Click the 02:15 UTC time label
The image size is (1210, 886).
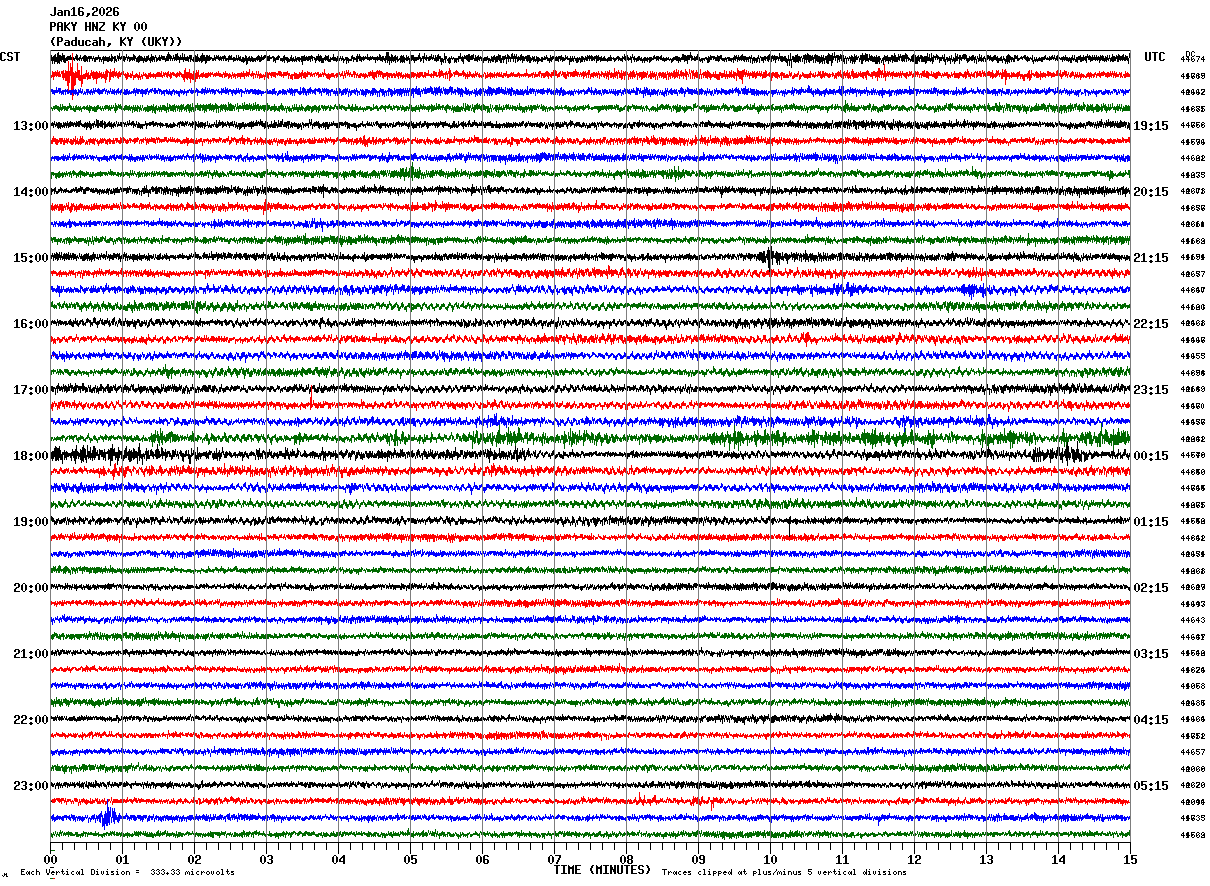click(1151, 588)
